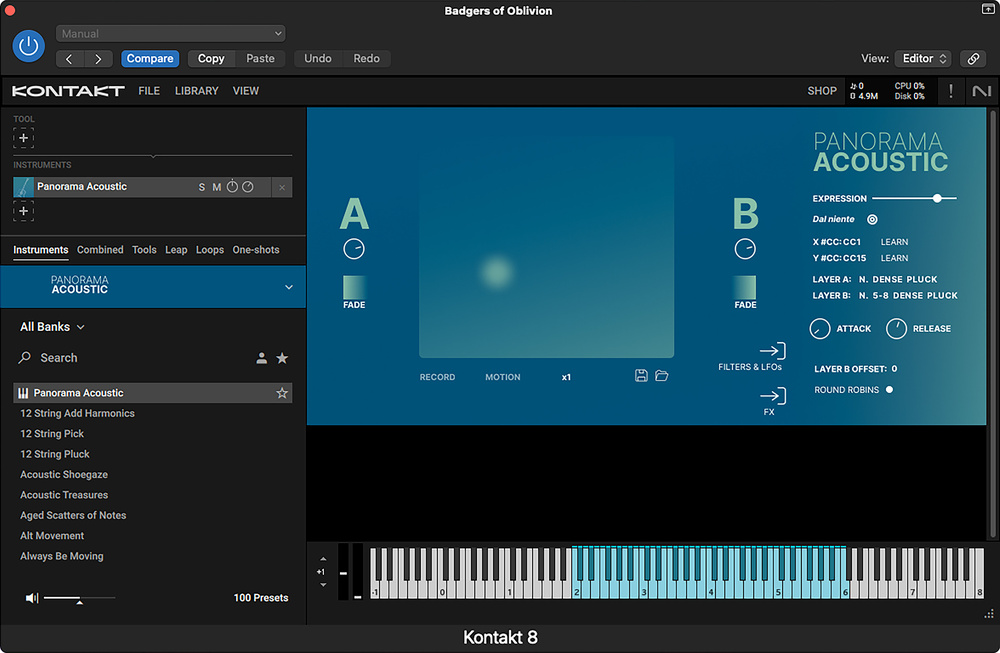
Task: Solo the Panorama Acoustic instrument
Action: tap(202, 187)
